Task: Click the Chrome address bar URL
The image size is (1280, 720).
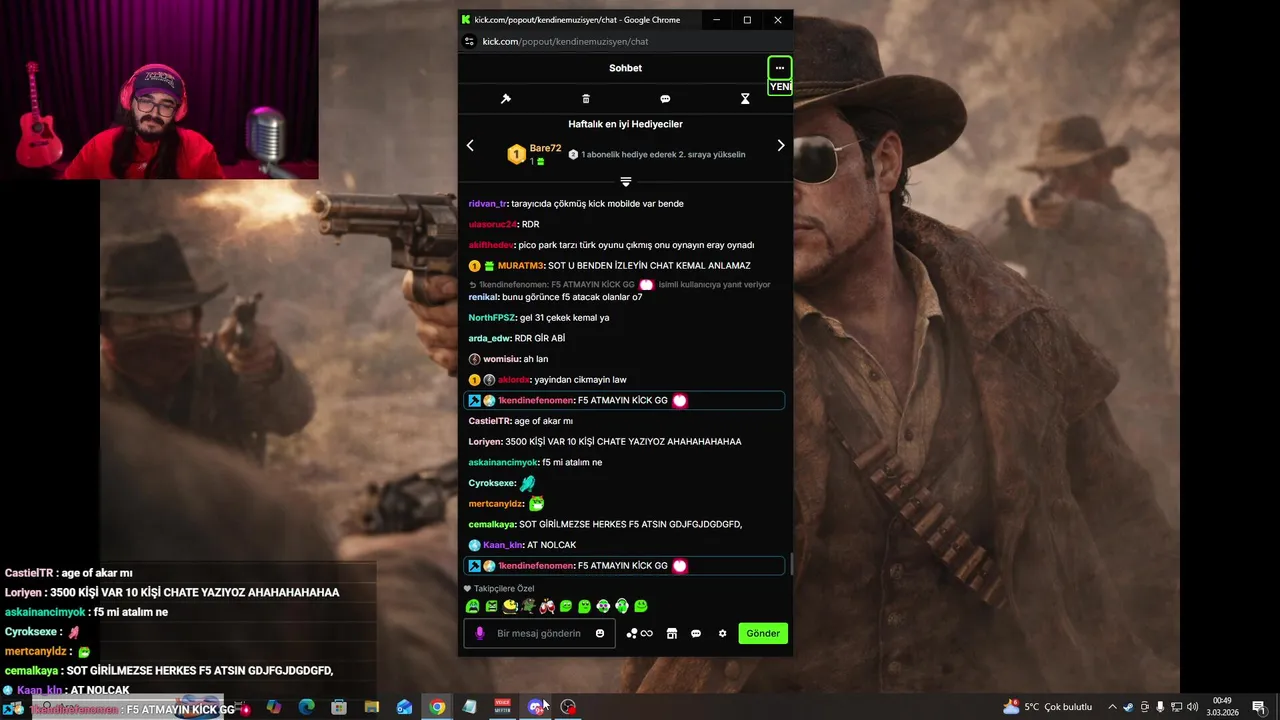Action: pos(565,42)
